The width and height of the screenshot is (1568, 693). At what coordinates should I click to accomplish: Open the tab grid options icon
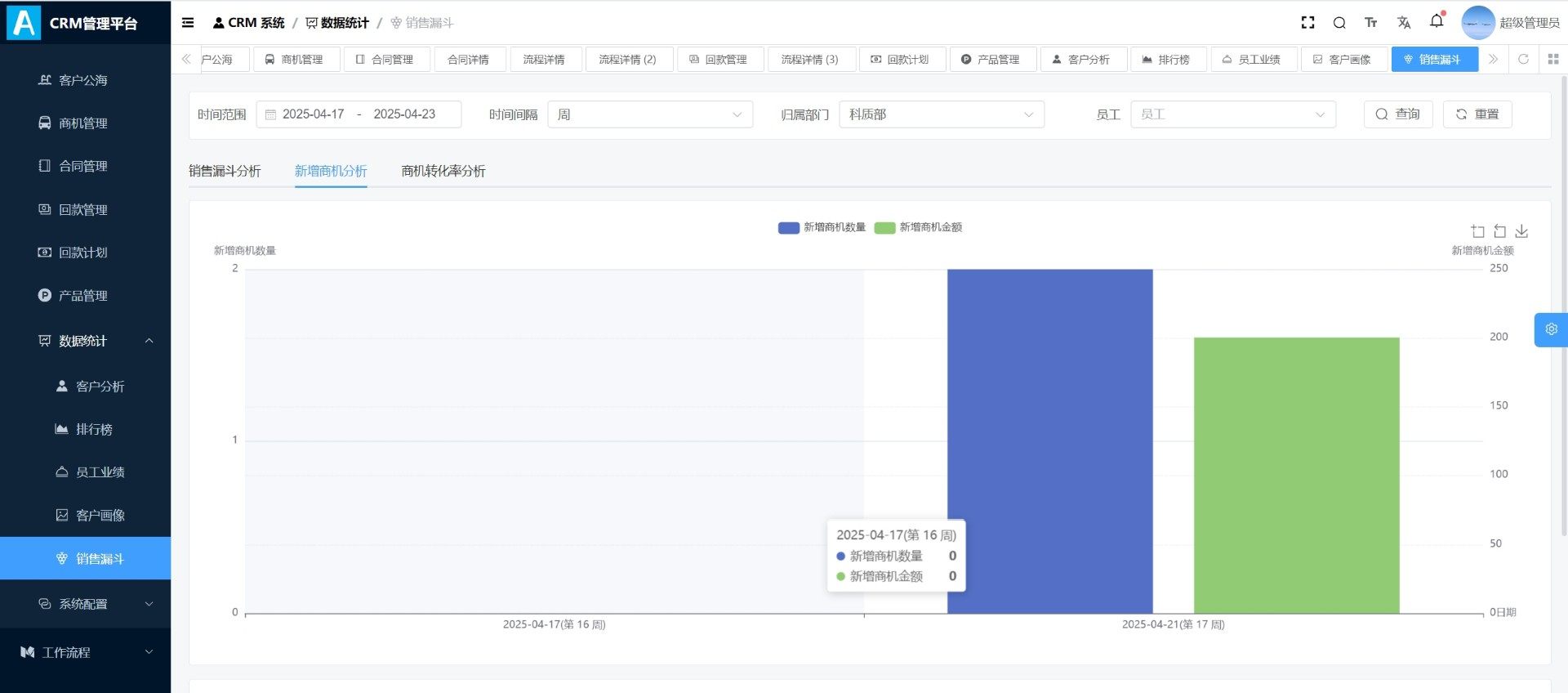(1553, 59)
